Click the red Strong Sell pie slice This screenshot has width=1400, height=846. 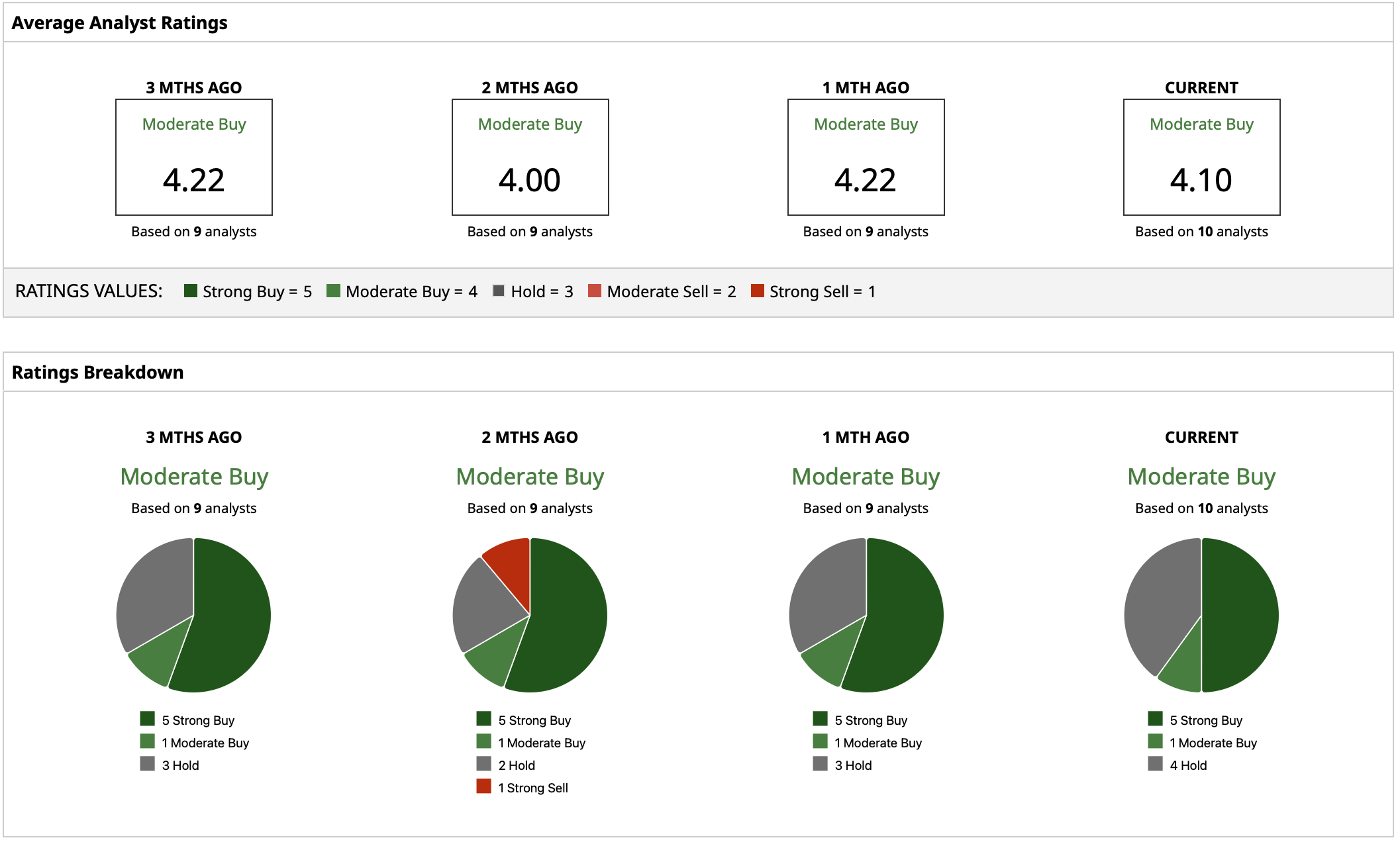[x=511, y=568]
